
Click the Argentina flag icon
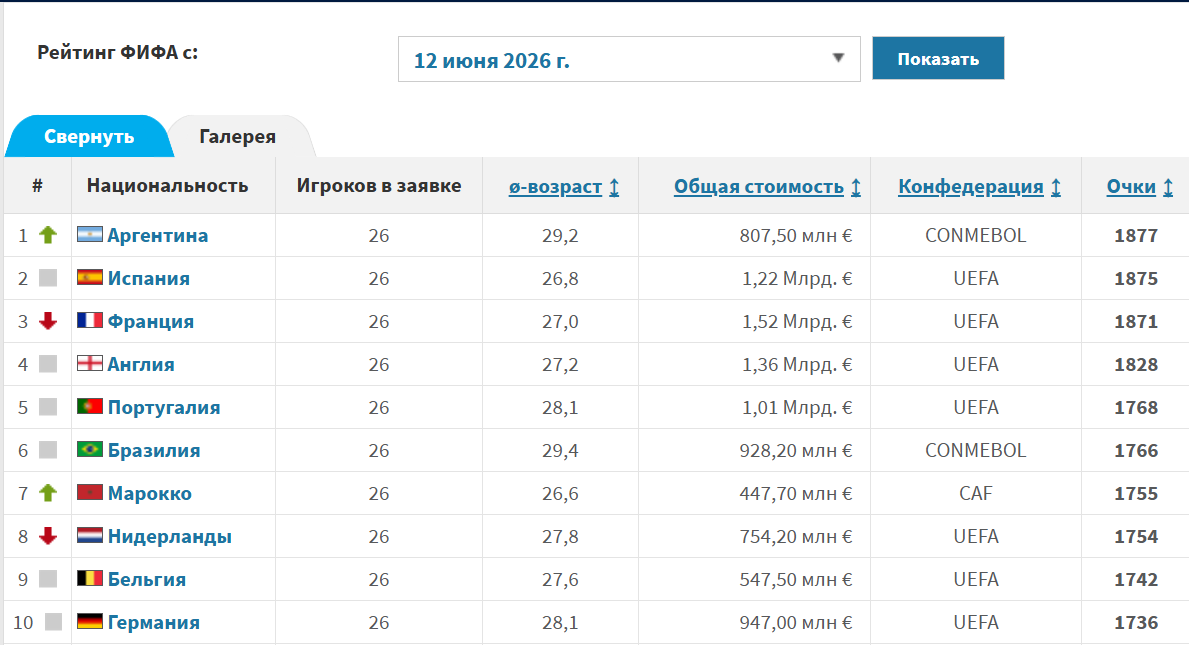89,235
